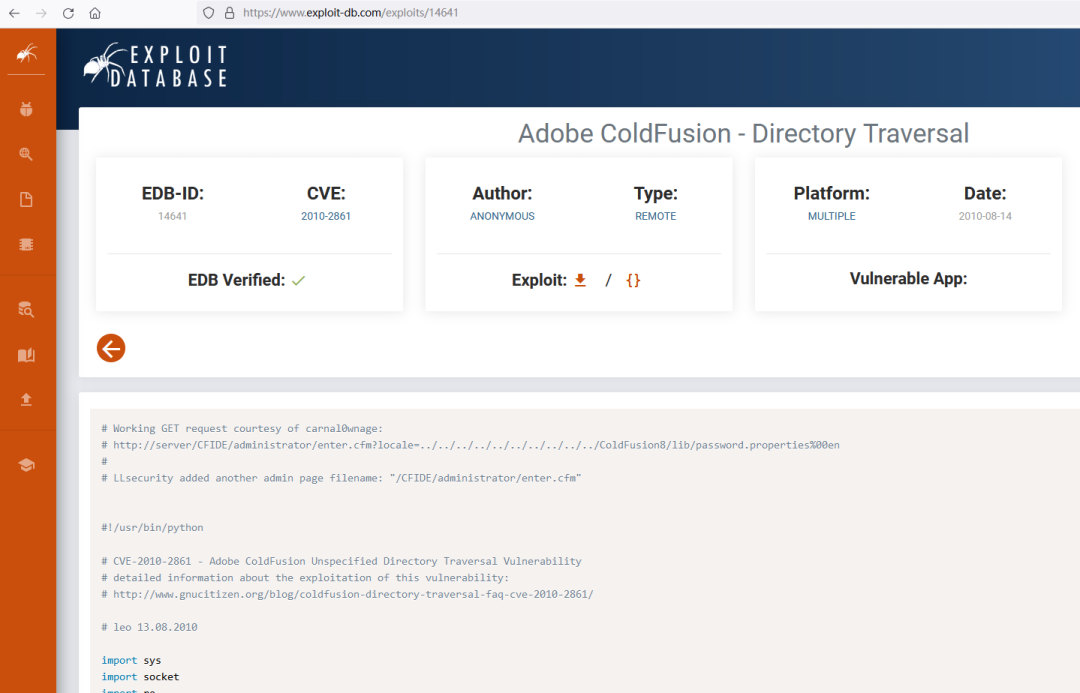View raw exploit via curly braces icon

[633, 280]
